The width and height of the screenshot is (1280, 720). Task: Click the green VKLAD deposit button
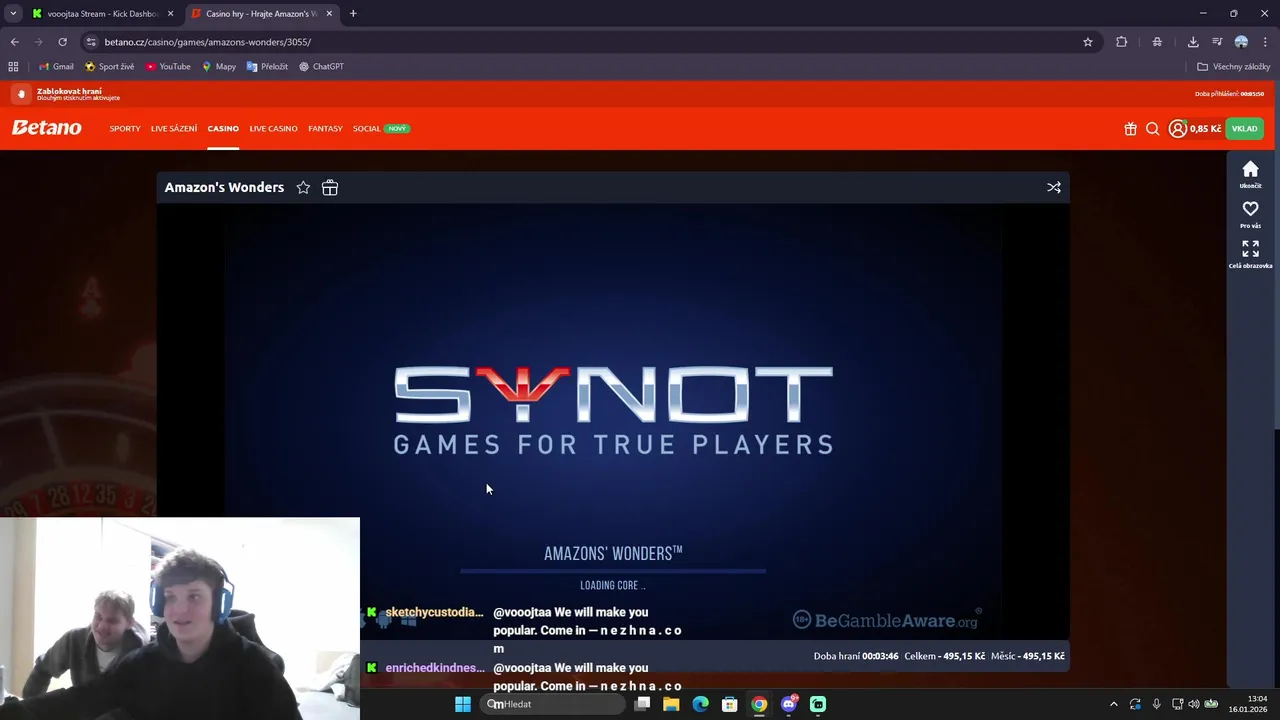pos(1244,128)
